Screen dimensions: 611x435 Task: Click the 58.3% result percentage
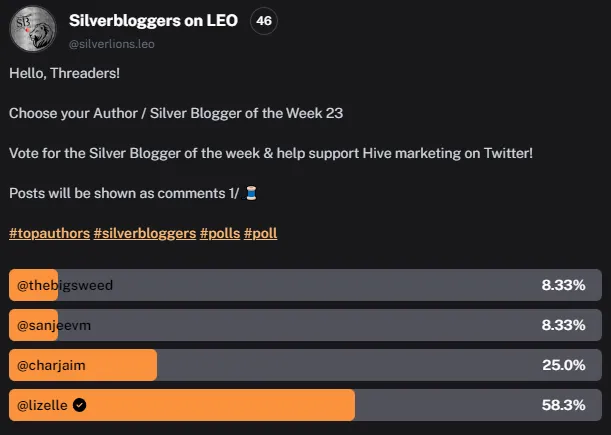563,405
